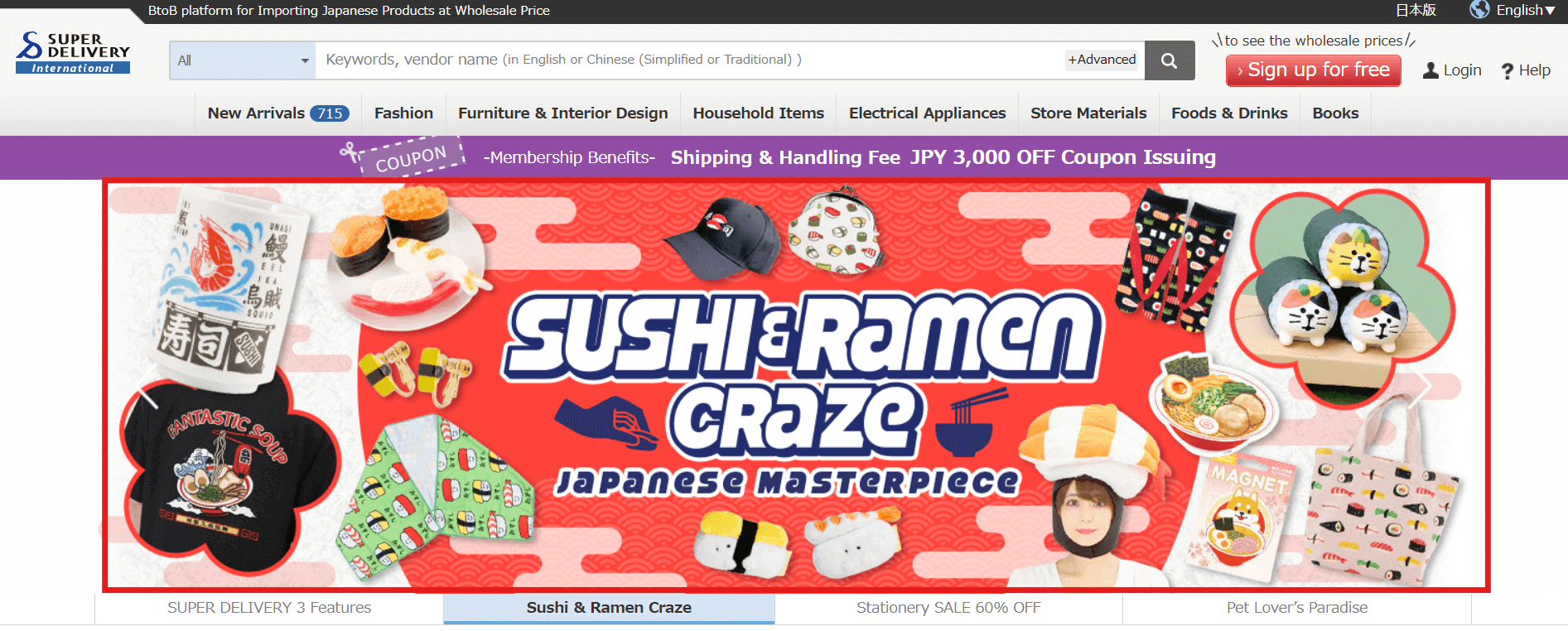This screenshot has width=1568, height=631.
Task: Switch to the Japanese 日本版 site
Action: pyautogui.click(x=1416, y=10)
